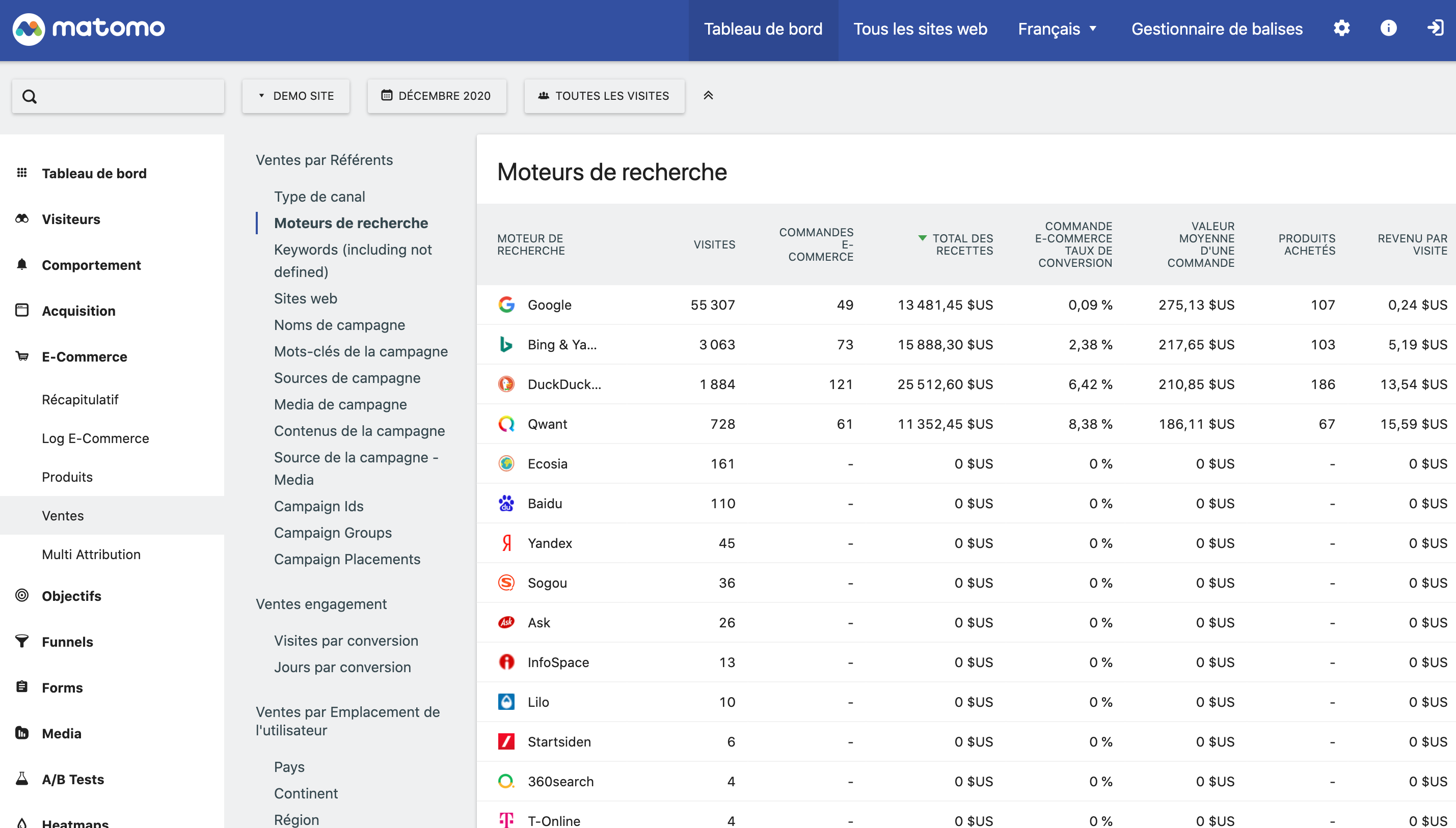Click the Yandex logo icon
1456x828 pixels.
tap(506, 544)
